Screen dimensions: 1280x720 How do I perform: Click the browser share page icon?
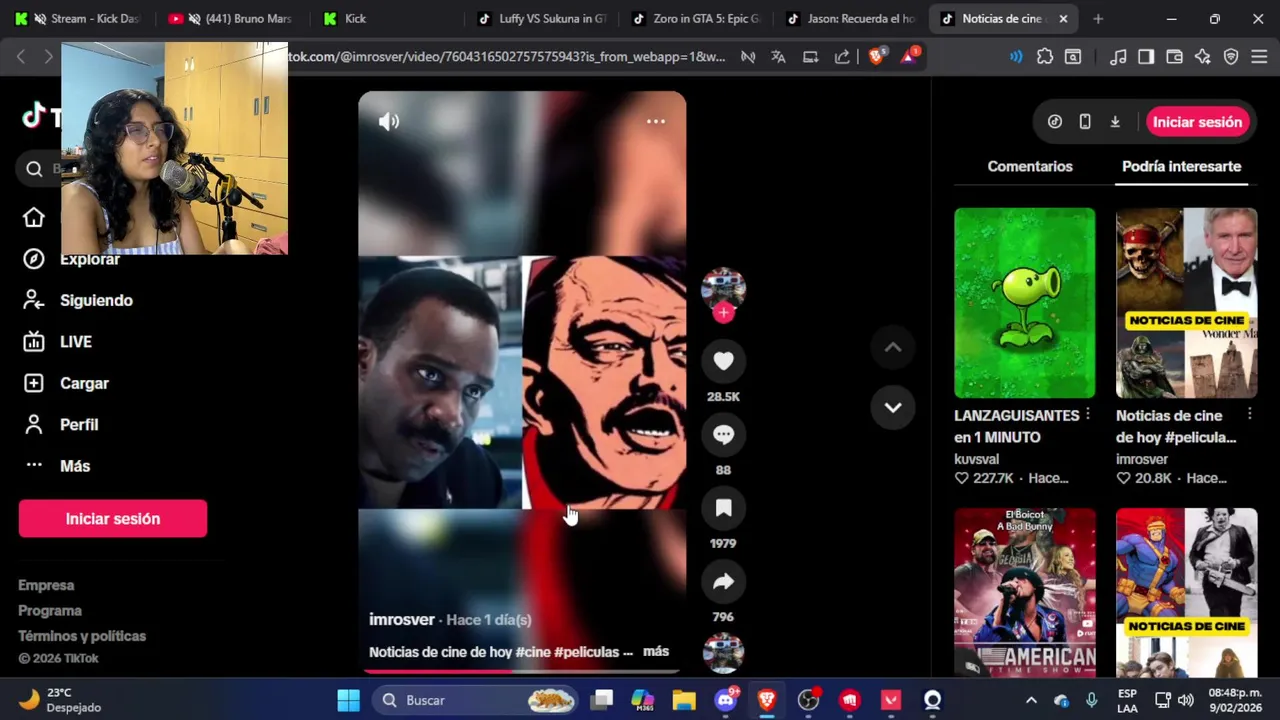tap(842, 57)
